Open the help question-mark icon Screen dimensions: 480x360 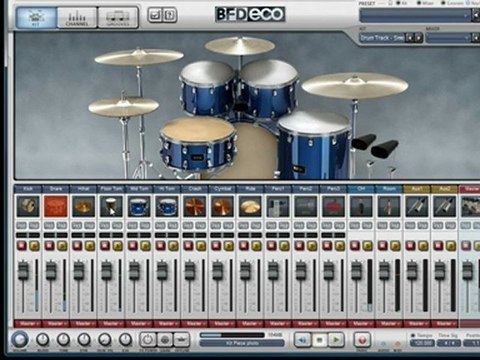(x=170, y=15)
